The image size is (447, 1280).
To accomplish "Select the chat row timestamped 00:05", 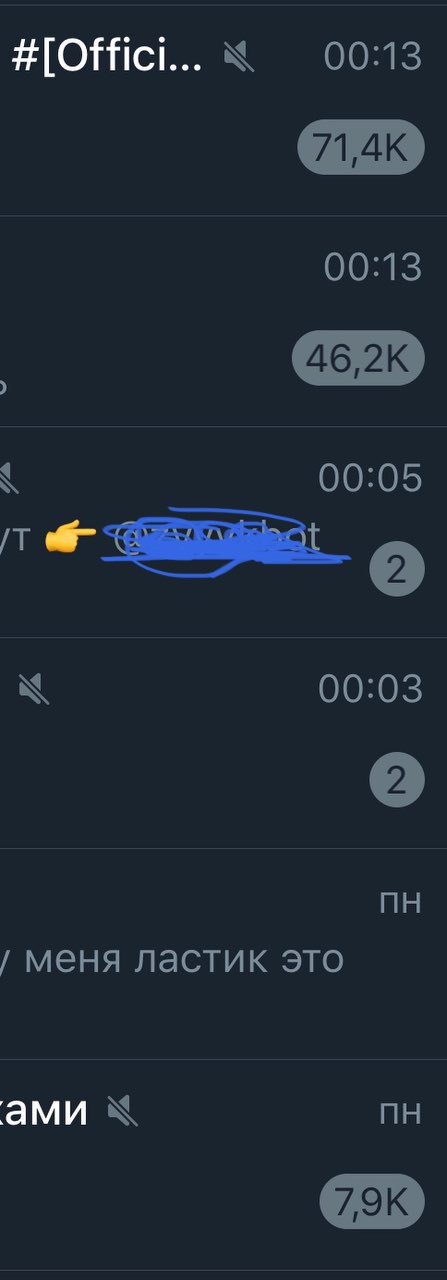I will click(x=223, y=532).
